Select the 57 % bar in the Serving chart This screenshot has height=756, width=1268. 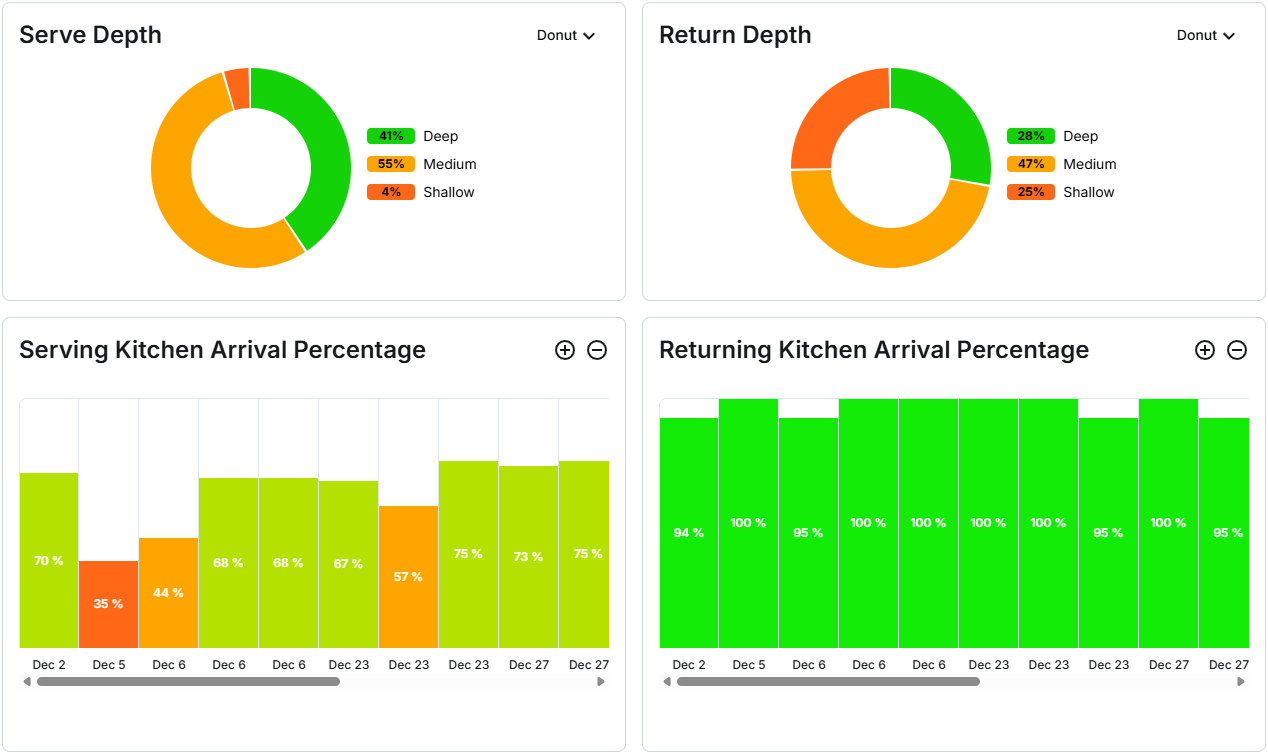point(408,576)
